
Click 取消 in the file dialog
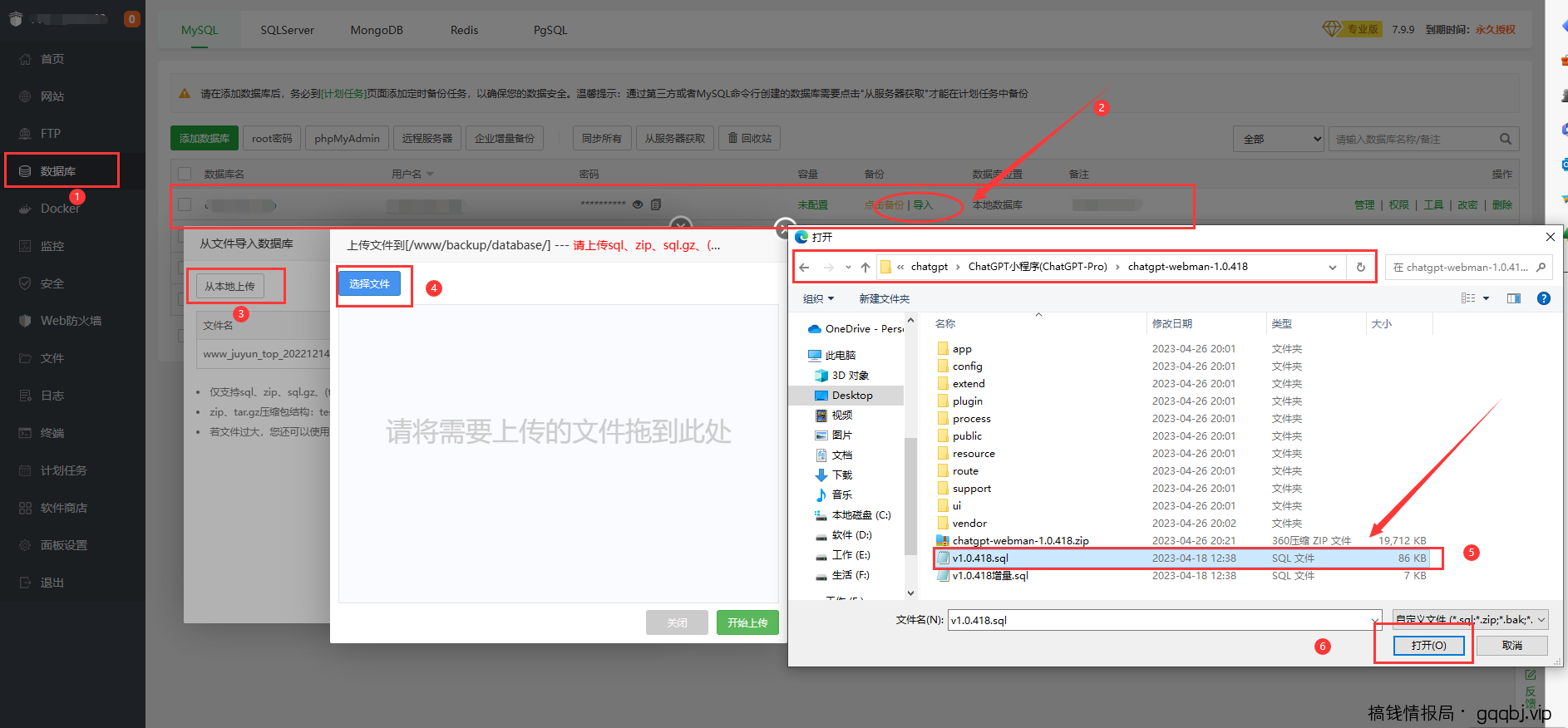pyautogui.click(x=1512, y=645)
